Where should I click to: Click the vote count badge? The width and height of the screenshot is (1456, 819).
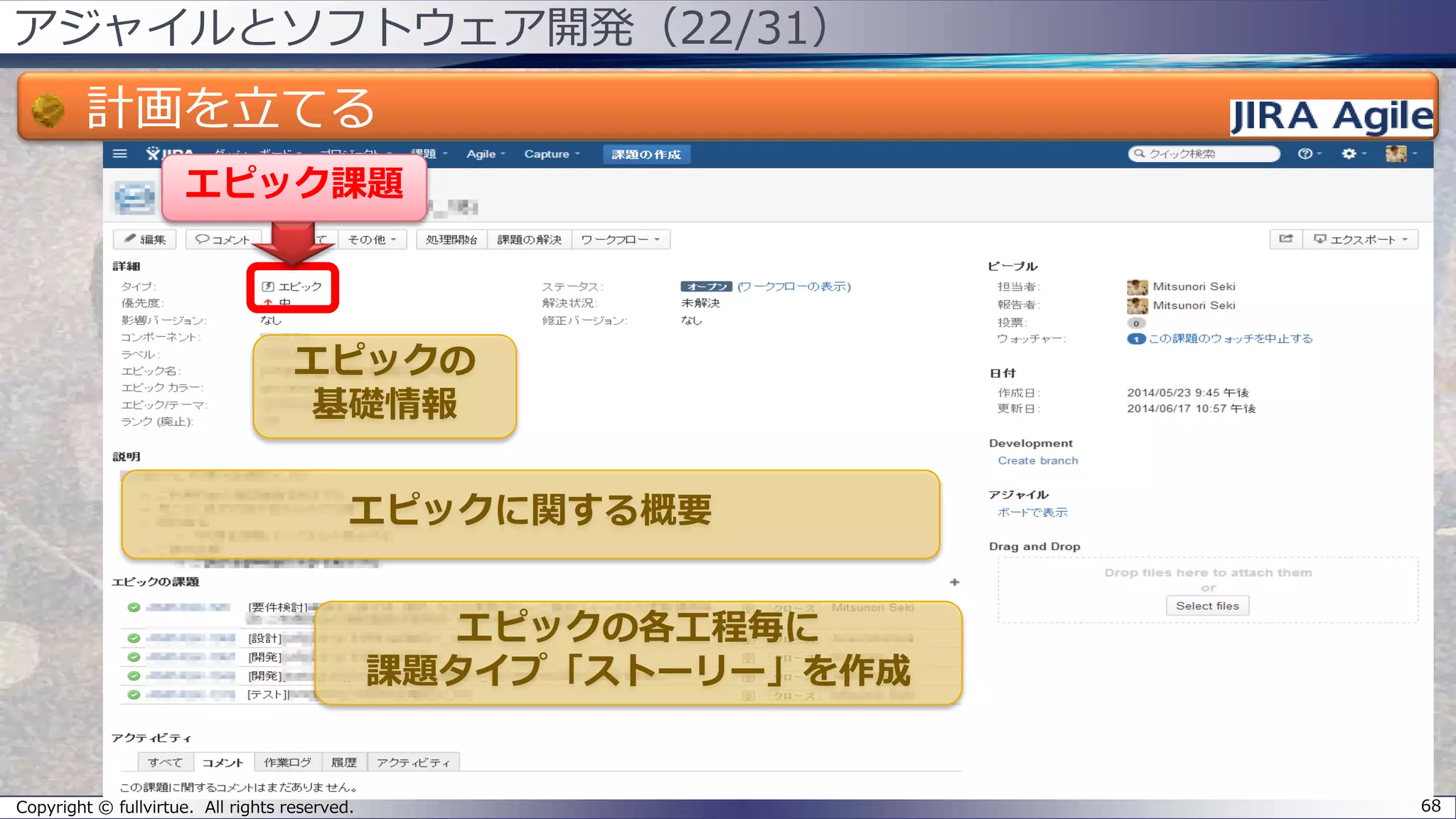pyautogui.click(x=1136, y=323)
